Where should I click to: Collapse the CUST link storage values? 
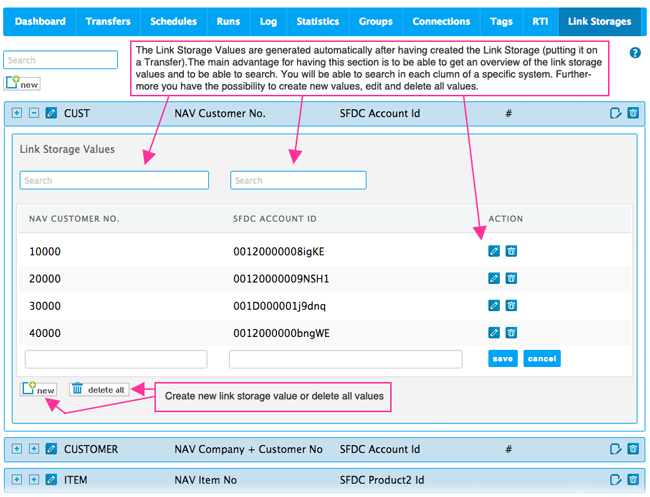click(34, 113)
